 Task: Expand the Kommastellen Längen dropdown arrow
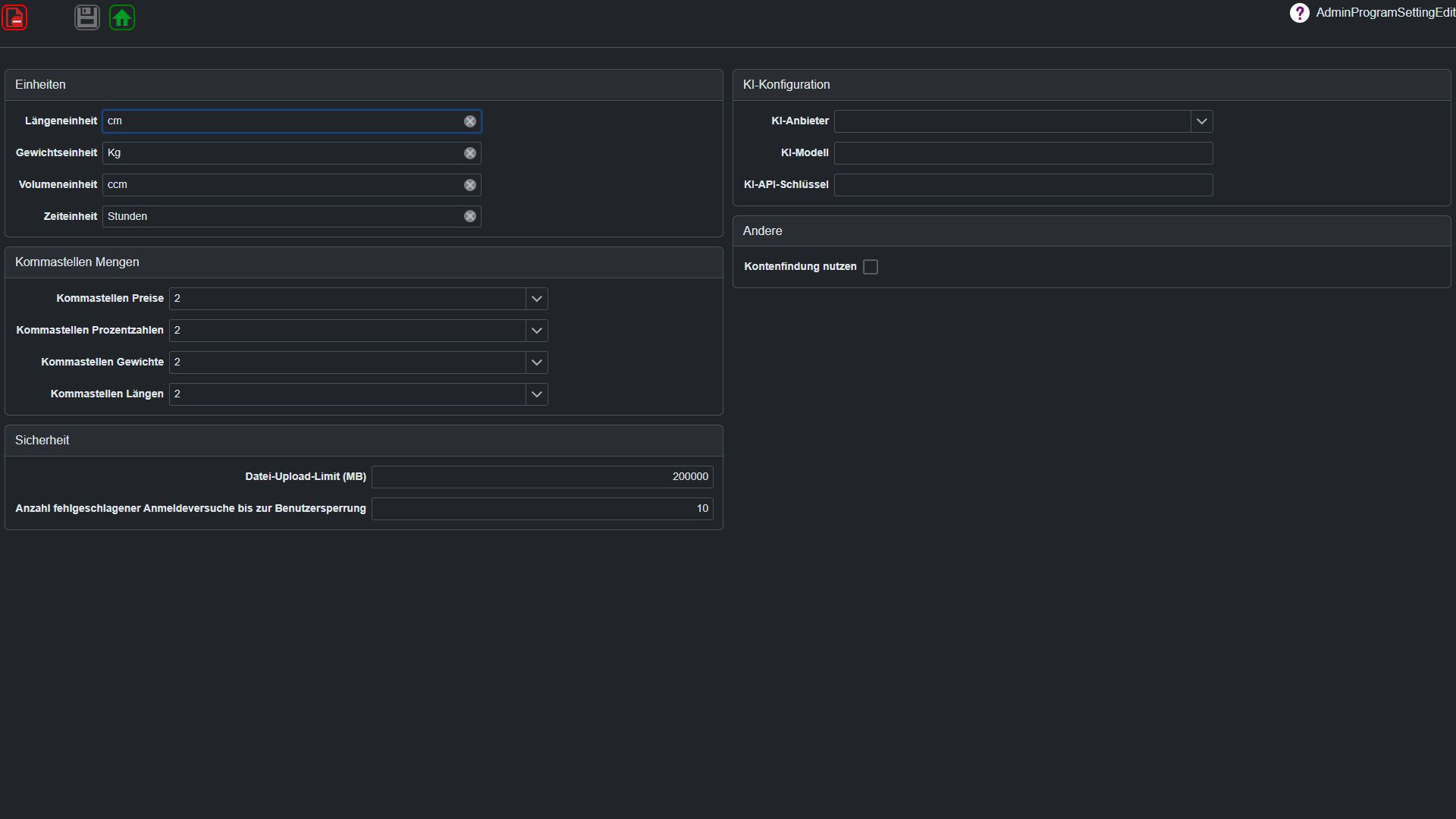point(537,394)
